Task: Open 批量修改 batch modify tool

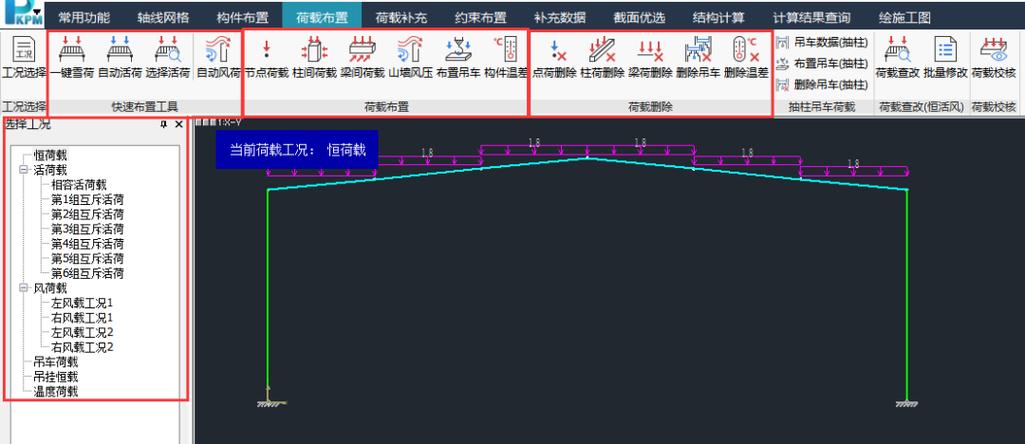Action: 945,58
